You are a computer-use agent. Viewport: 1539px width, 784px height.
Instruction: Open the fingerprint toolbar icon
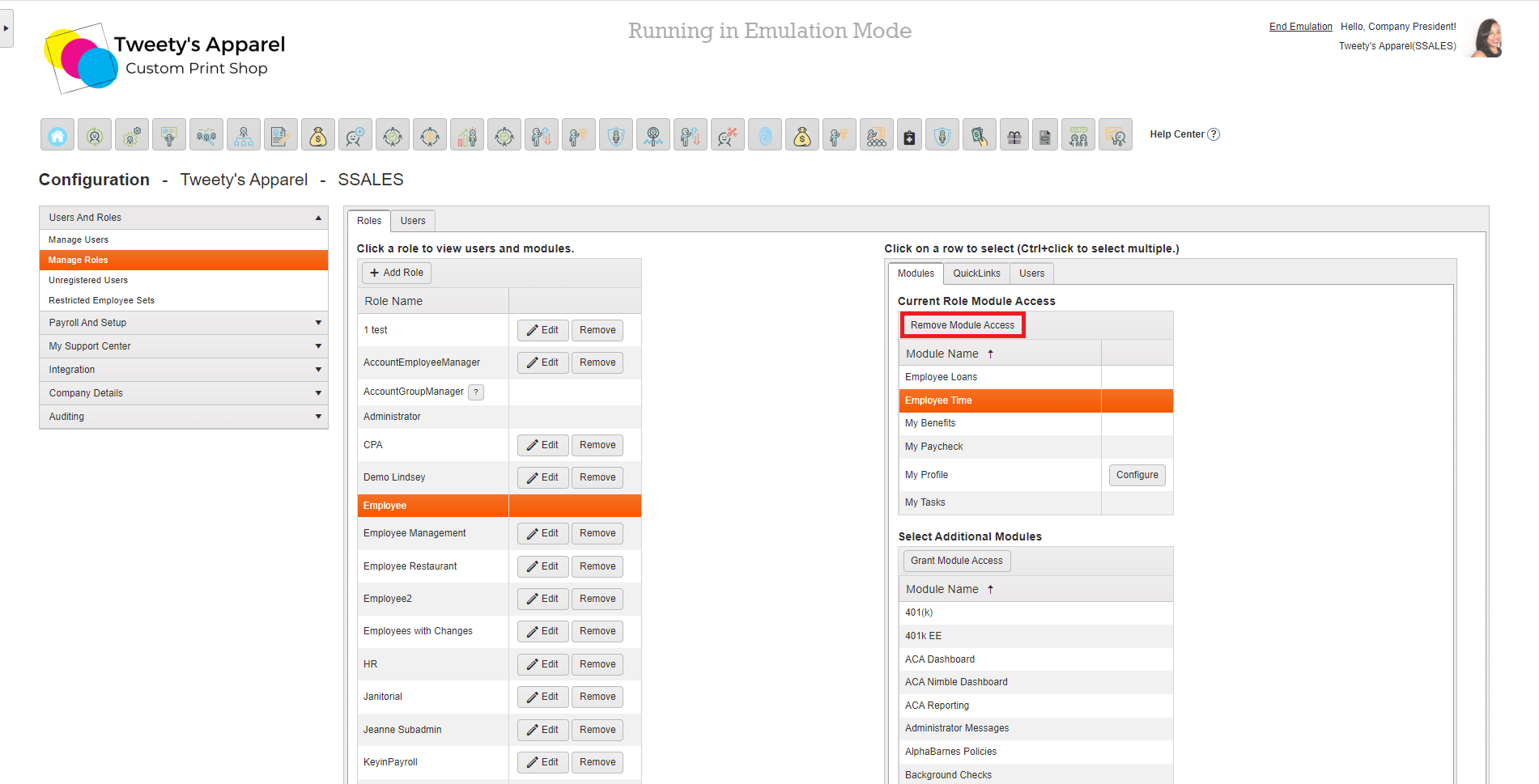pos(765,134)
